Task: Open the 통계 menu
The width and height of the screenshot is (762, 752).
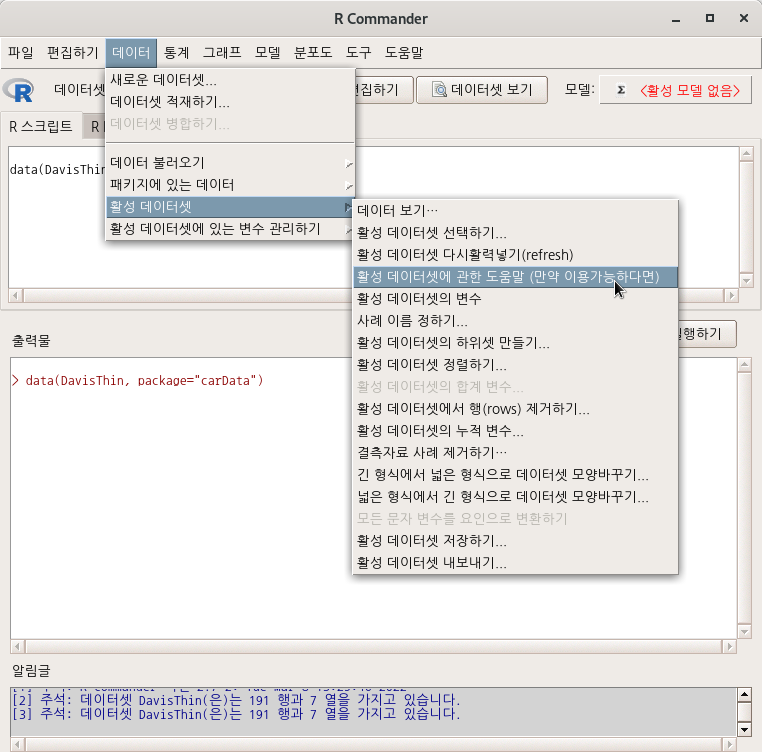Action: [x=176, y=52]
